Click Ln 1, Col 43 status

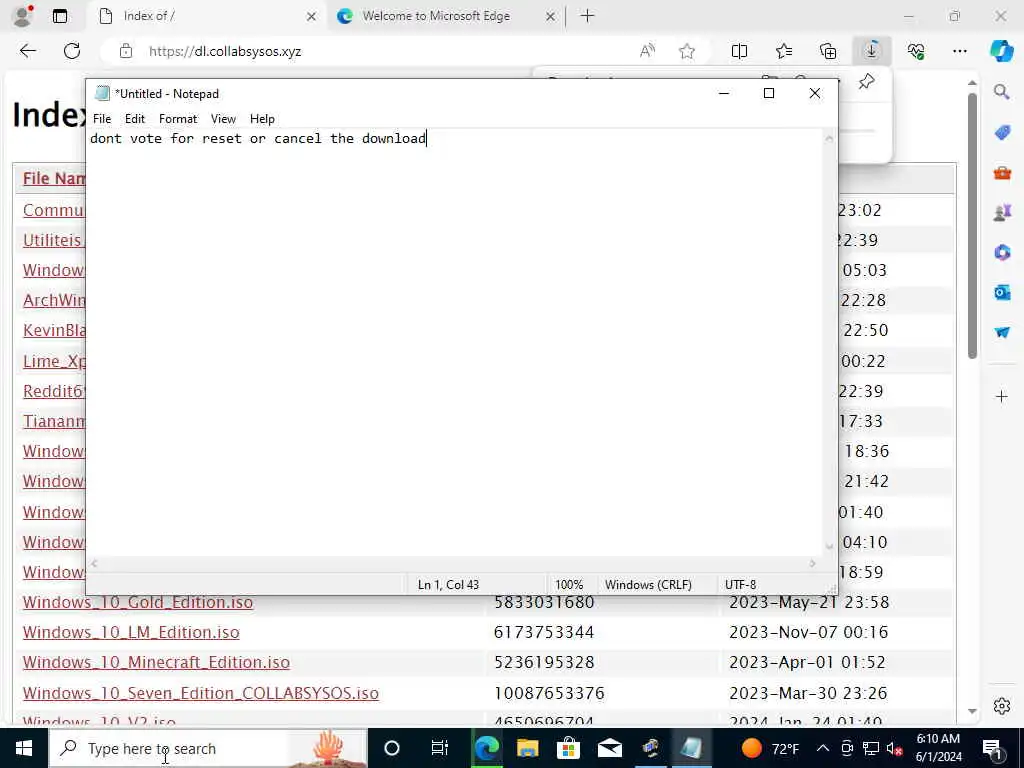(x=449, y=584)
